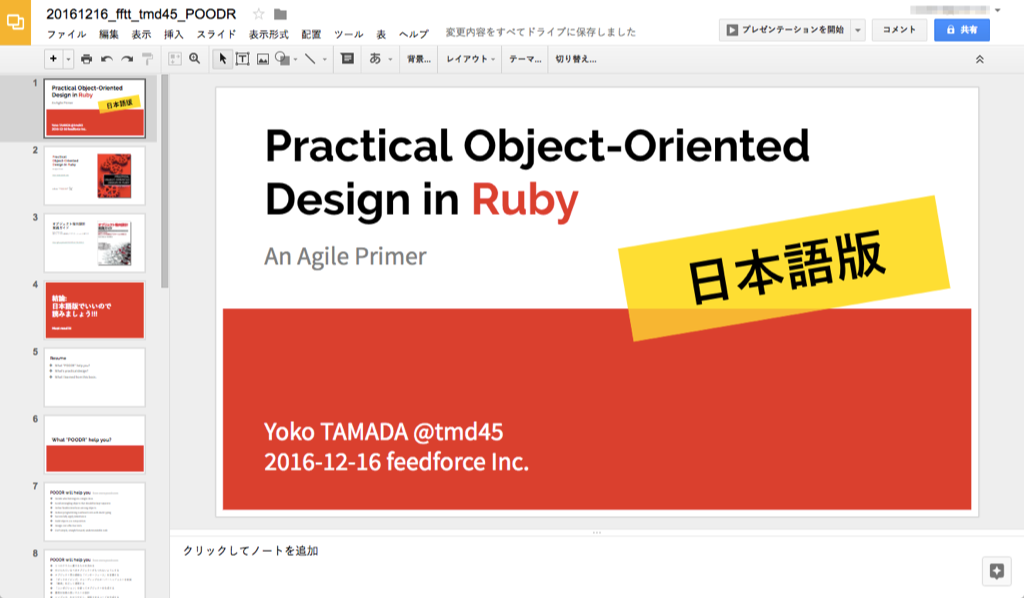Click the yellow 日本語版 label

(x=784, y=268)
